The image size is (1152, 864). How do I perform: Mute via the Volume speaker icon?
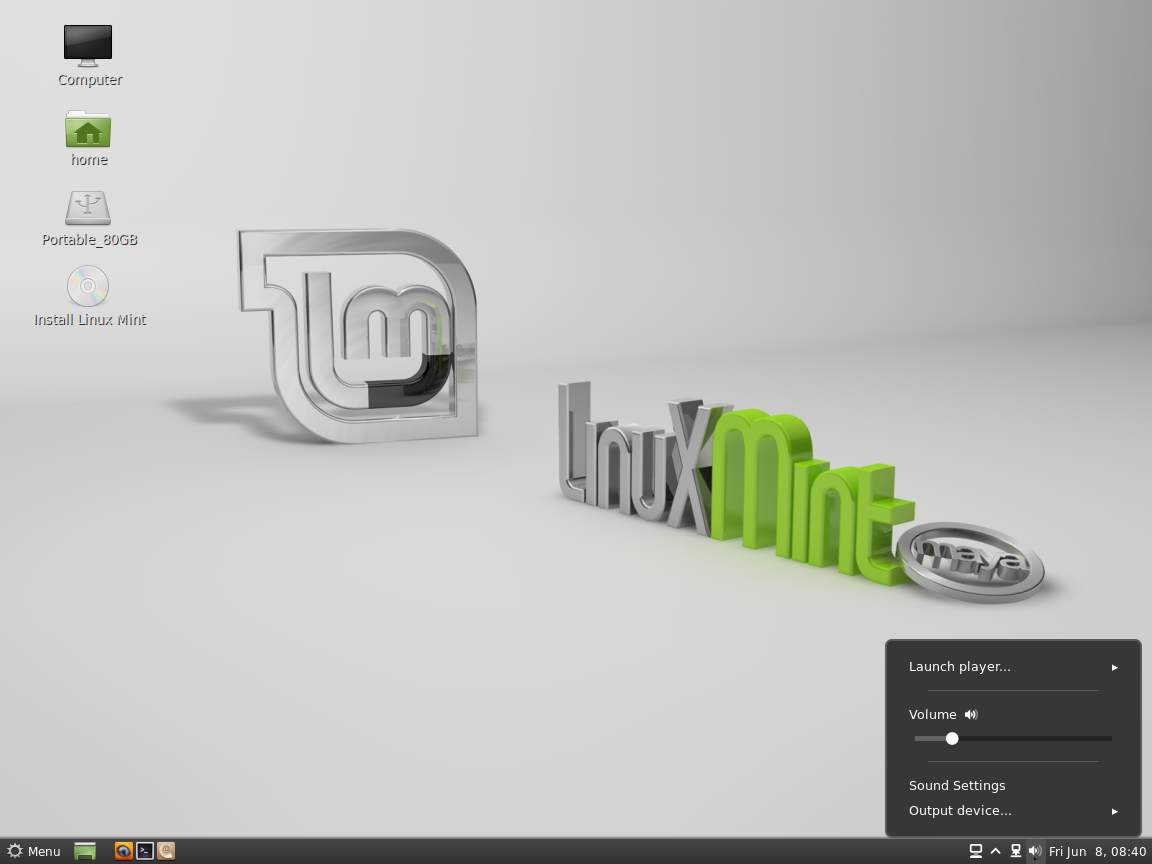tap(971, 715)
